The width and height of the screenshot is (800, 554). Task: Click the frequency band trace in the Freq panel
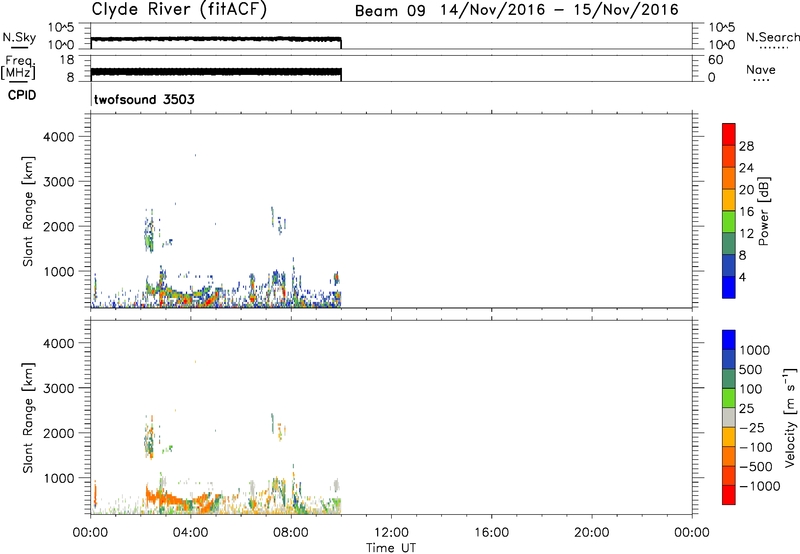[216, 72]
